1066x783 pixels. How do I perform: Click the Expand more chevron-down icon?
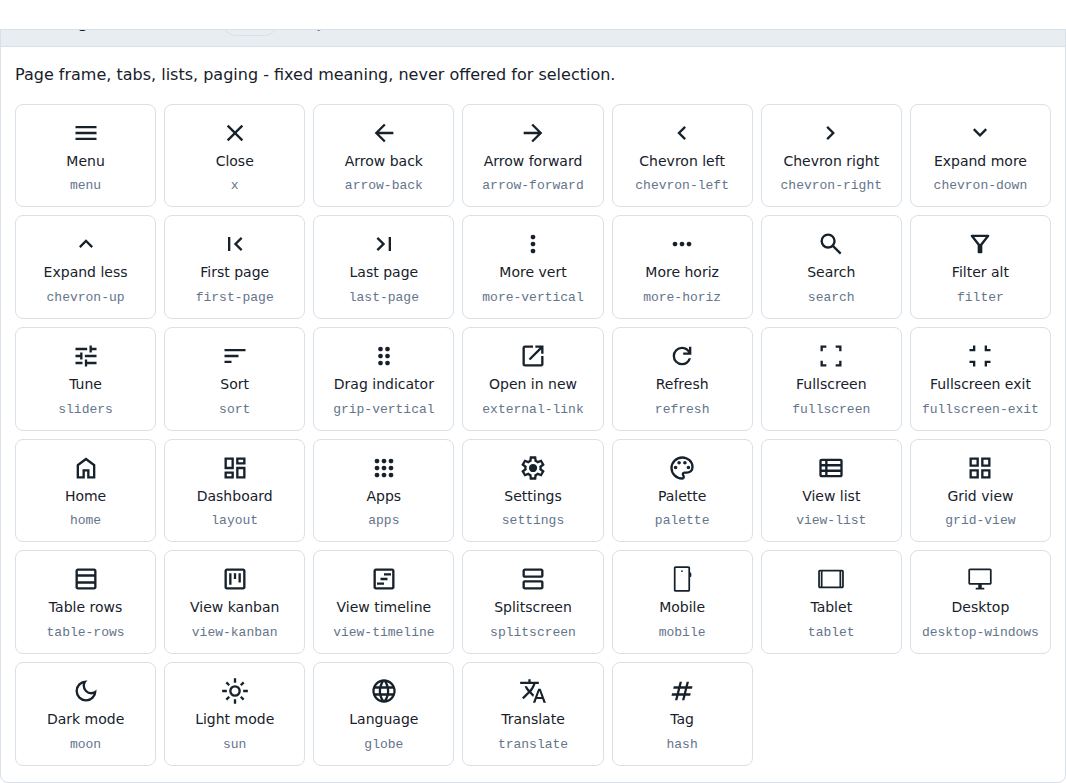980,133
